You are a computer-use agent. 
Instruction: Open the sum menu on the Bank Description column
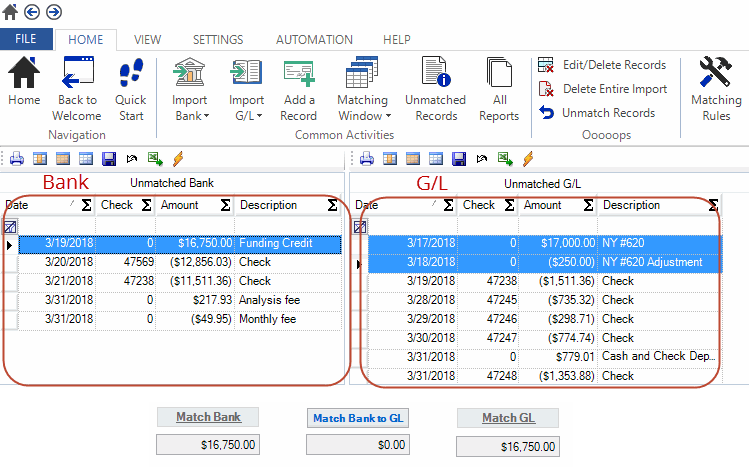point(332,205)
